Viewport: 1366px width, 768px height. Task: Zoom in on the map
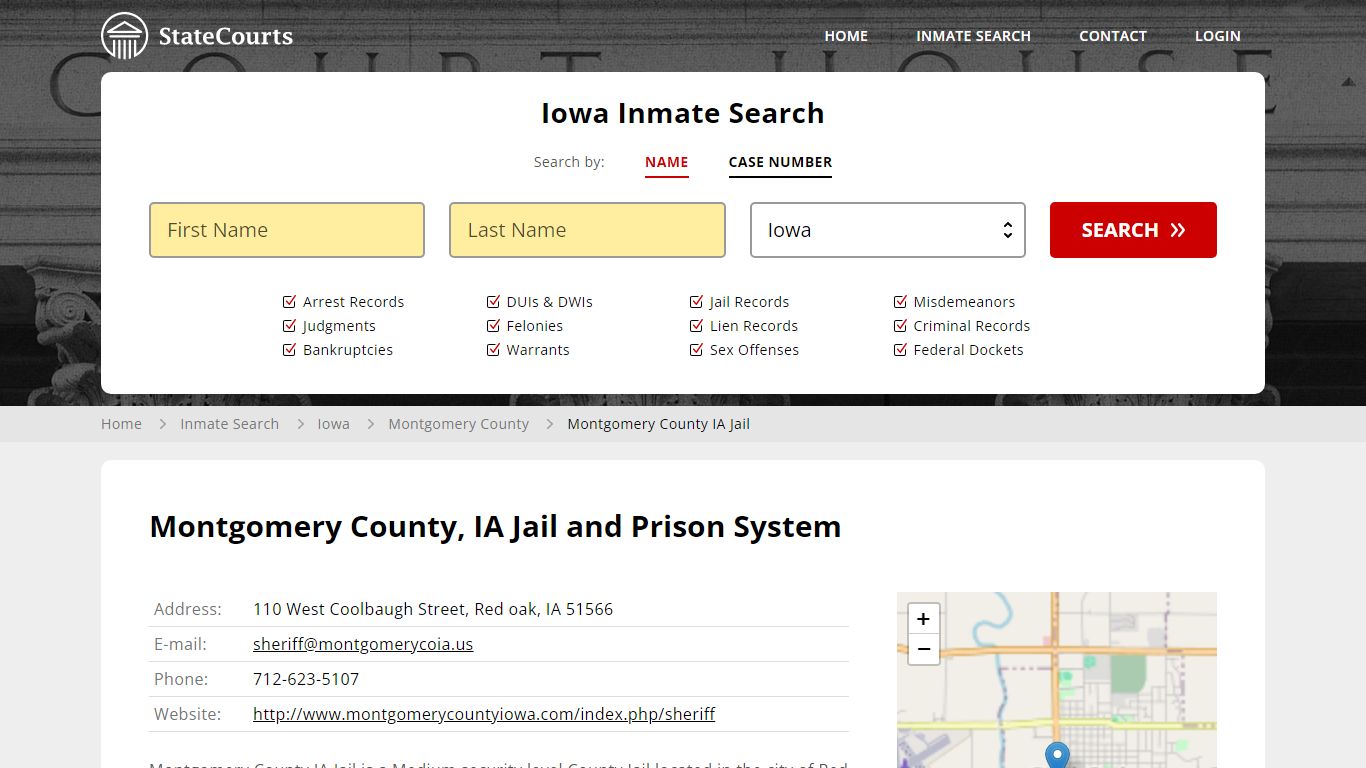[x=923, y=619]
